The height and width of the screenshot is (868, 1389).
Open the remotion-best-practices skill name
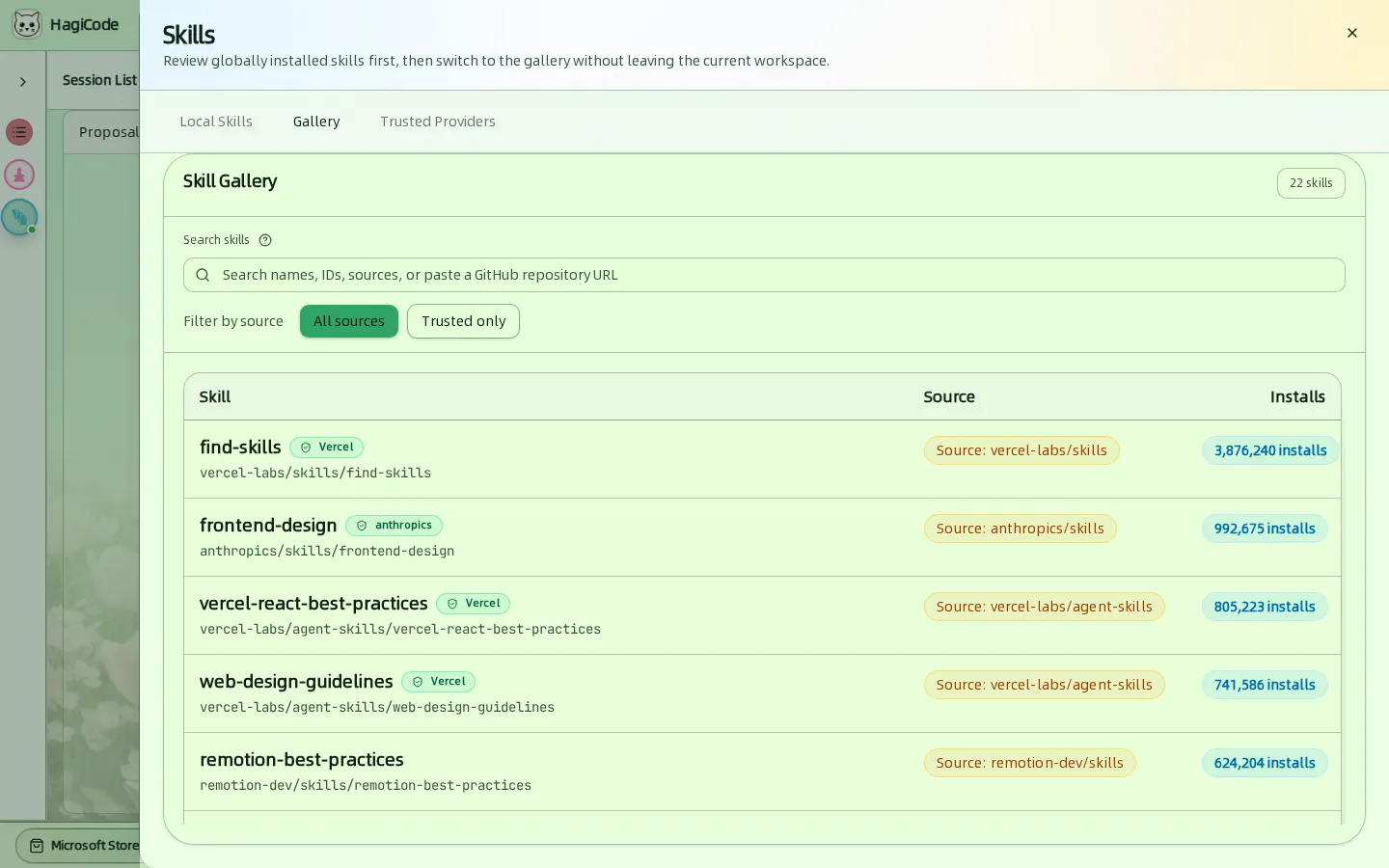302,760
